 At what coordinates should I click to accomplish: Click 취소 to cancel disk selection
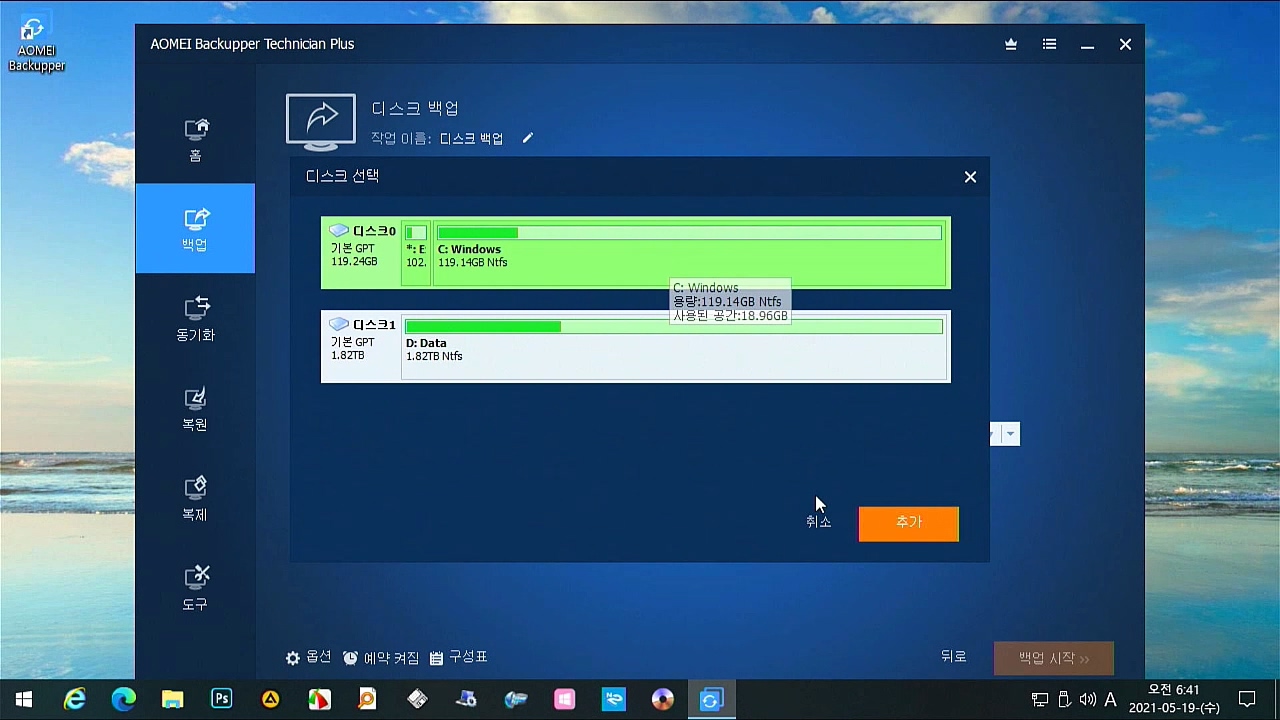pos(818,522)
